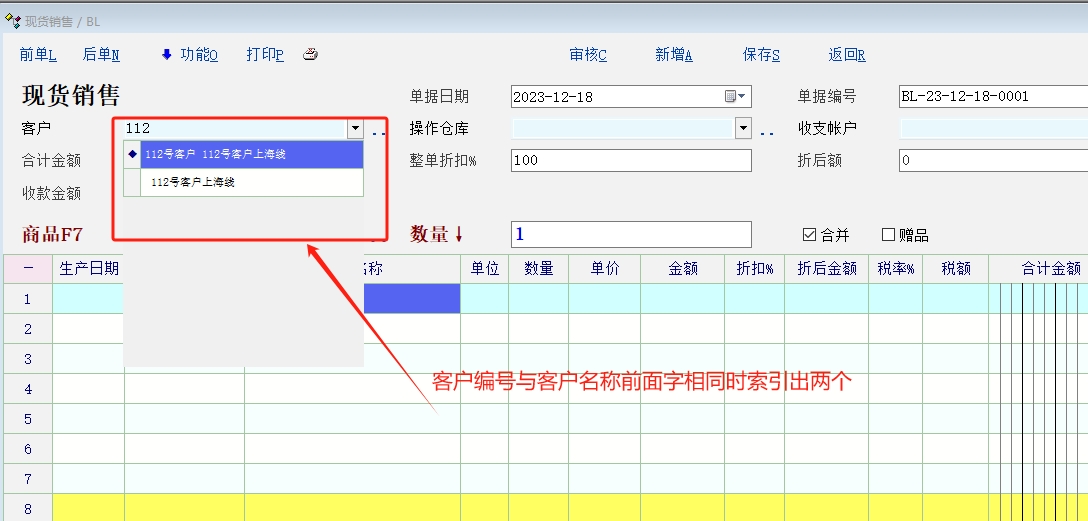
Task: Enable the 赠品 checkbox
Action: click(x=888, y=235)
